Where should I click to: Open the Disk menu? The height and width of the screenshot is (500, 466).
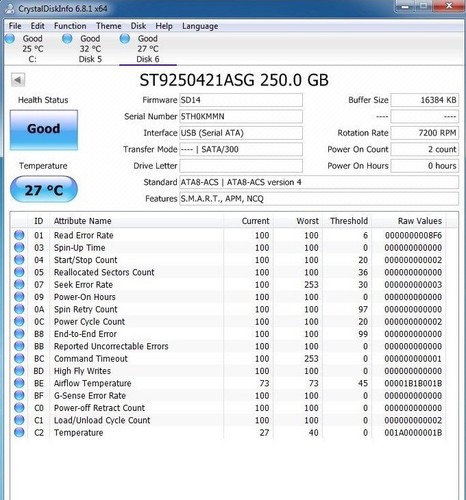pyautogui.click(x=138, y=26)
